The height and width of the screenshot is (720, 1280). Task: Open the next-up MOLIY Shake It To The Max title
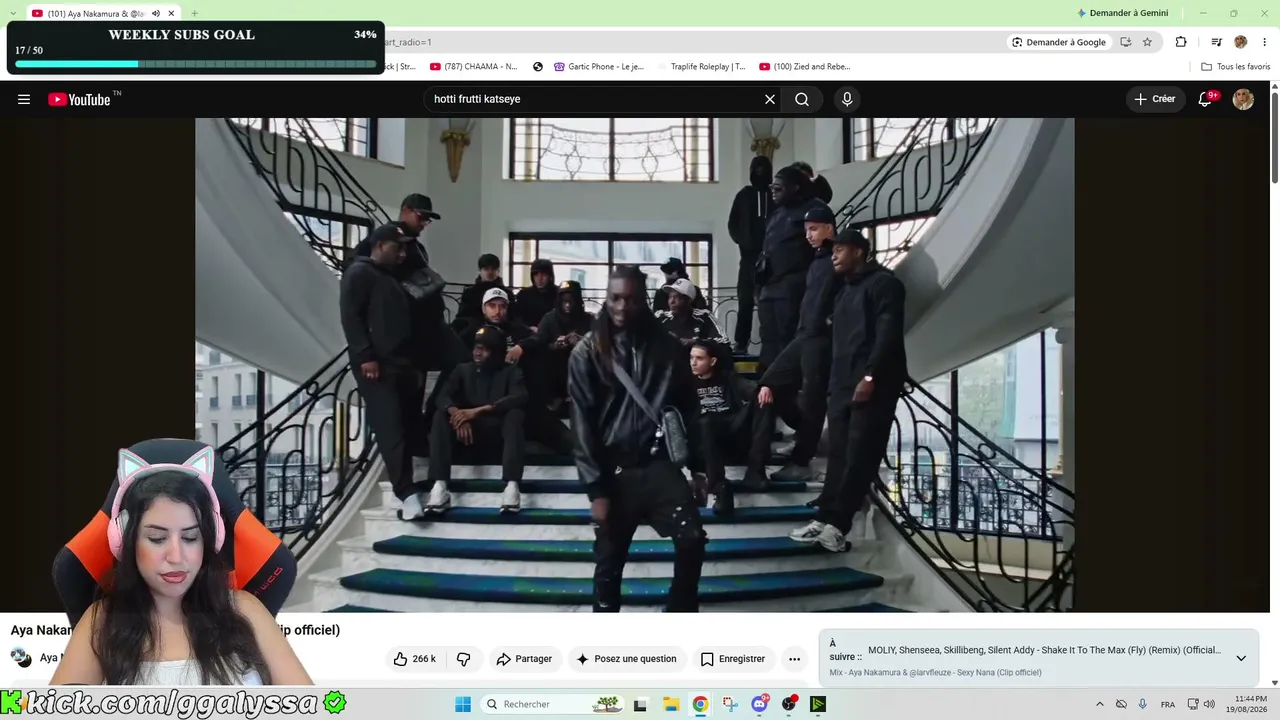pos(1044,650)
